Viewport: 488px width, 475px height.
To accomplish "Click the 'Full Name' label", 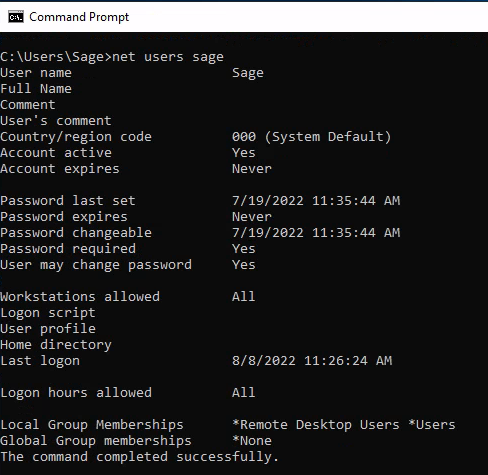I will 36,89.
